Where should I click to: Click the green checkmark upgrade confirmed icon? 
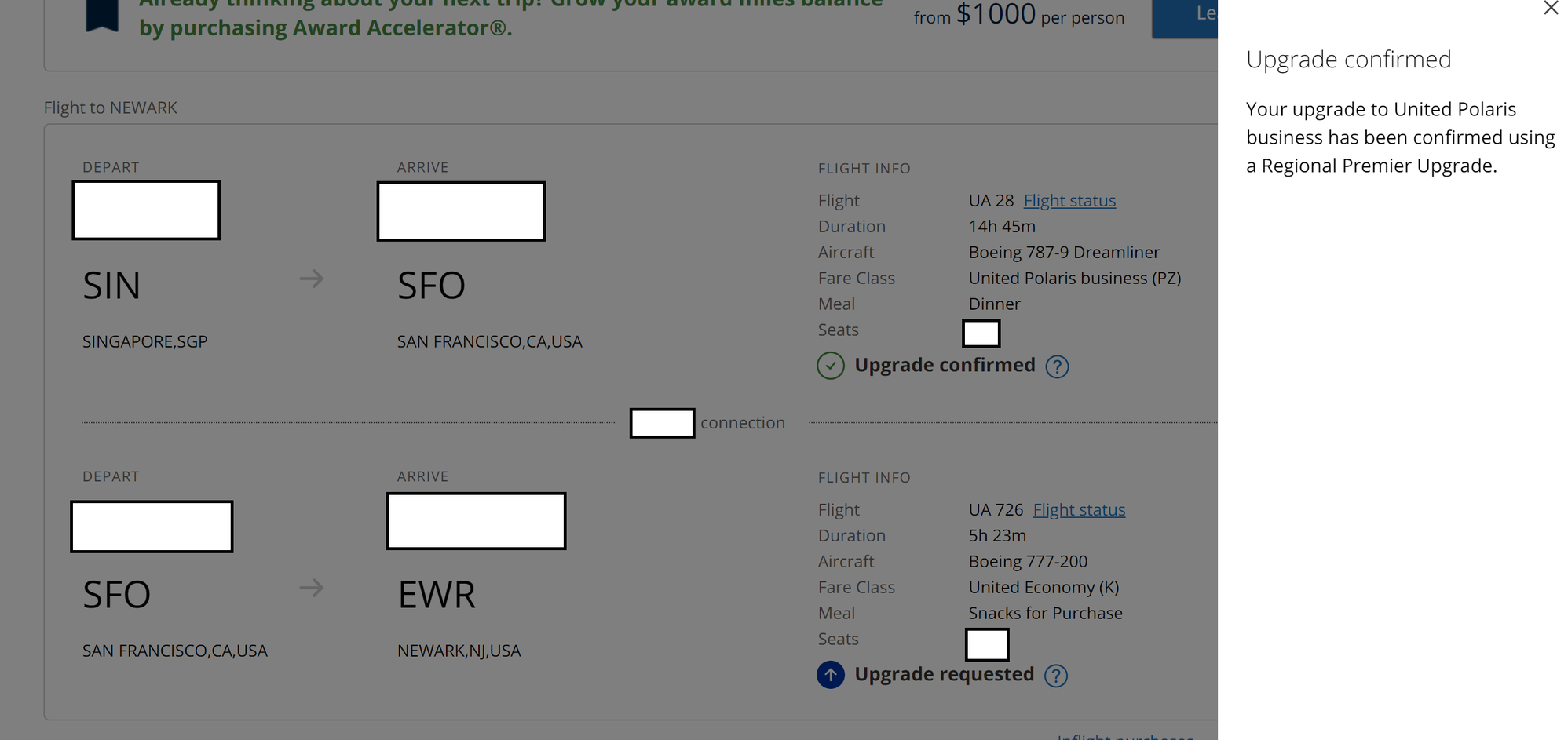coord(830,366)
